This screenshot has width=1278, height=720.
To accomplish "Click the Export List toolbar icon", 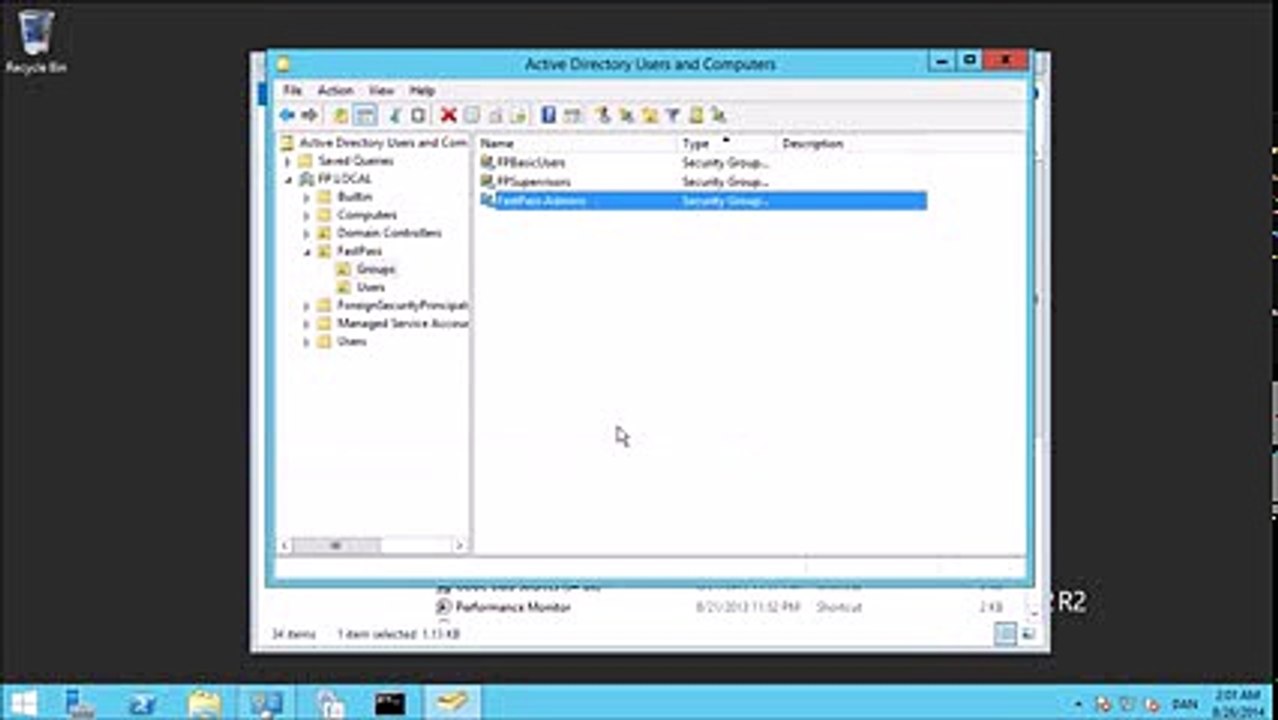I will (x=520, y=115).
